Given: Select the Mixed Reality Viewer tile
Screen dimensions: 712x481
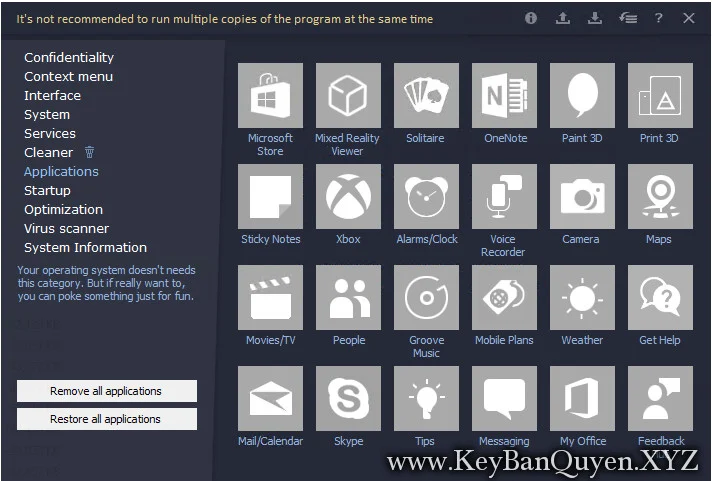Looking at the screenshot, I should [x=348, y=95].
